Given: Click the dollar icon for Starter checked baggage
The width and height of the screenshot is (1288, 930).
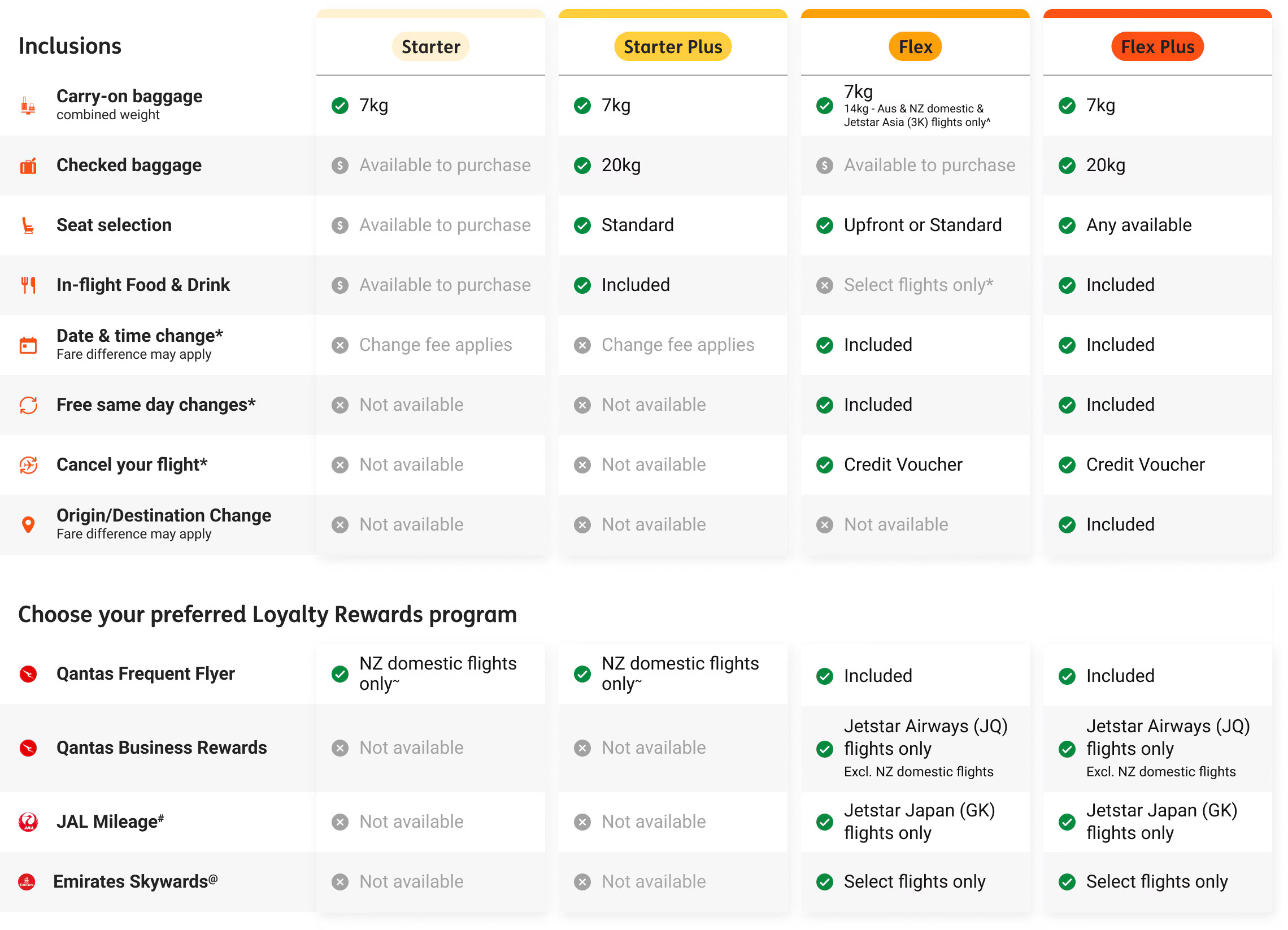Looking at the screenshot, I should (x=340, y=166).
